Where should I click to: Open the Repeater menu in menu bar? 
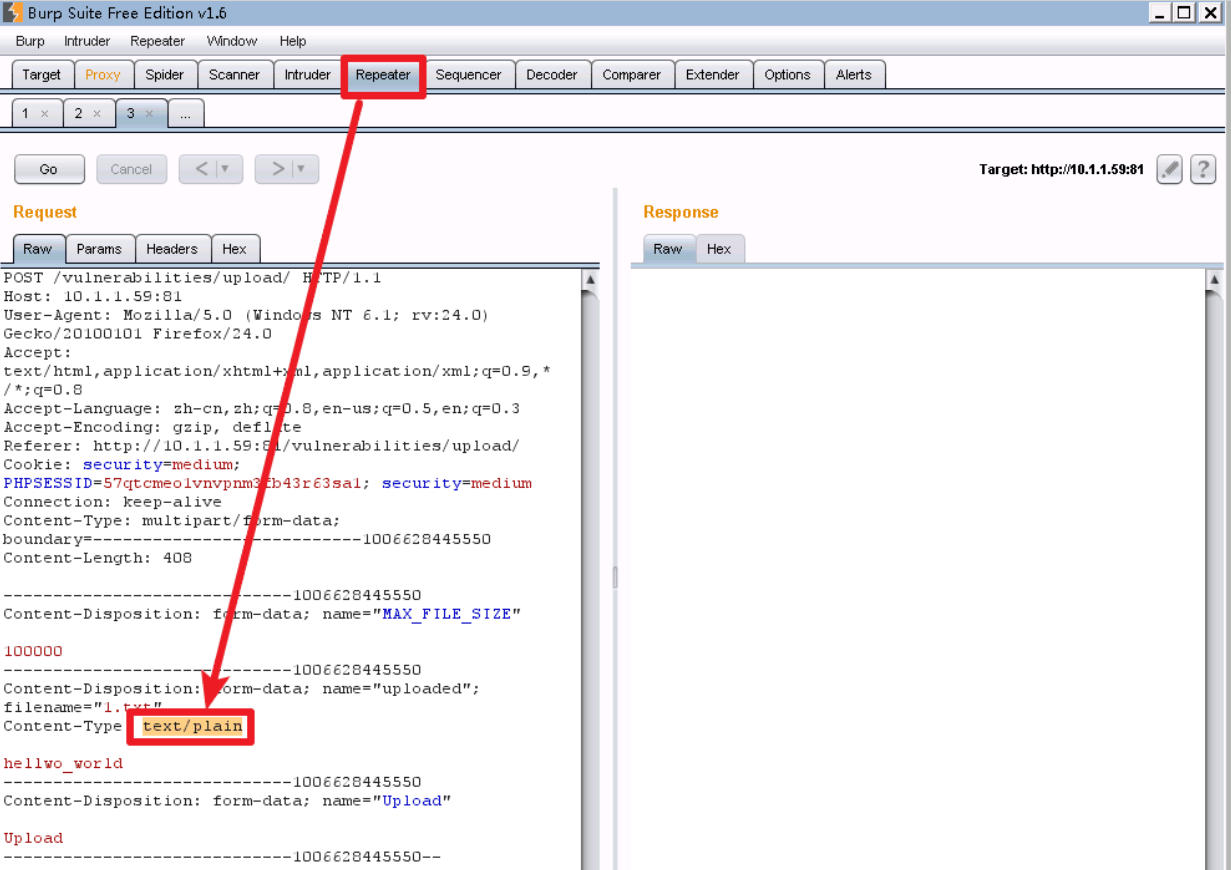(x=157, y=41)
